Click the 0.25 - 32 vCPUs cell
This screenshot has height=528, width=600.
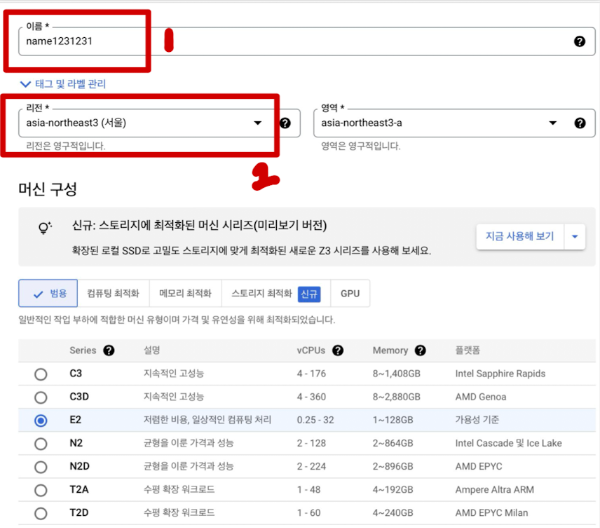[x=315, y=420]
